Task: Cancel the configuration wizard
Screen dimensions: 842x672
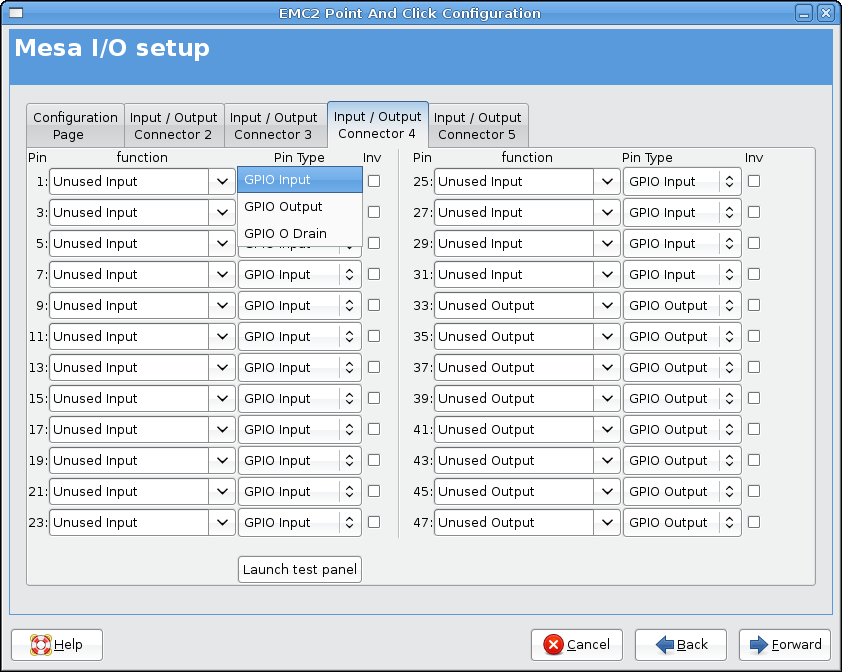Action: click(577, 645)
